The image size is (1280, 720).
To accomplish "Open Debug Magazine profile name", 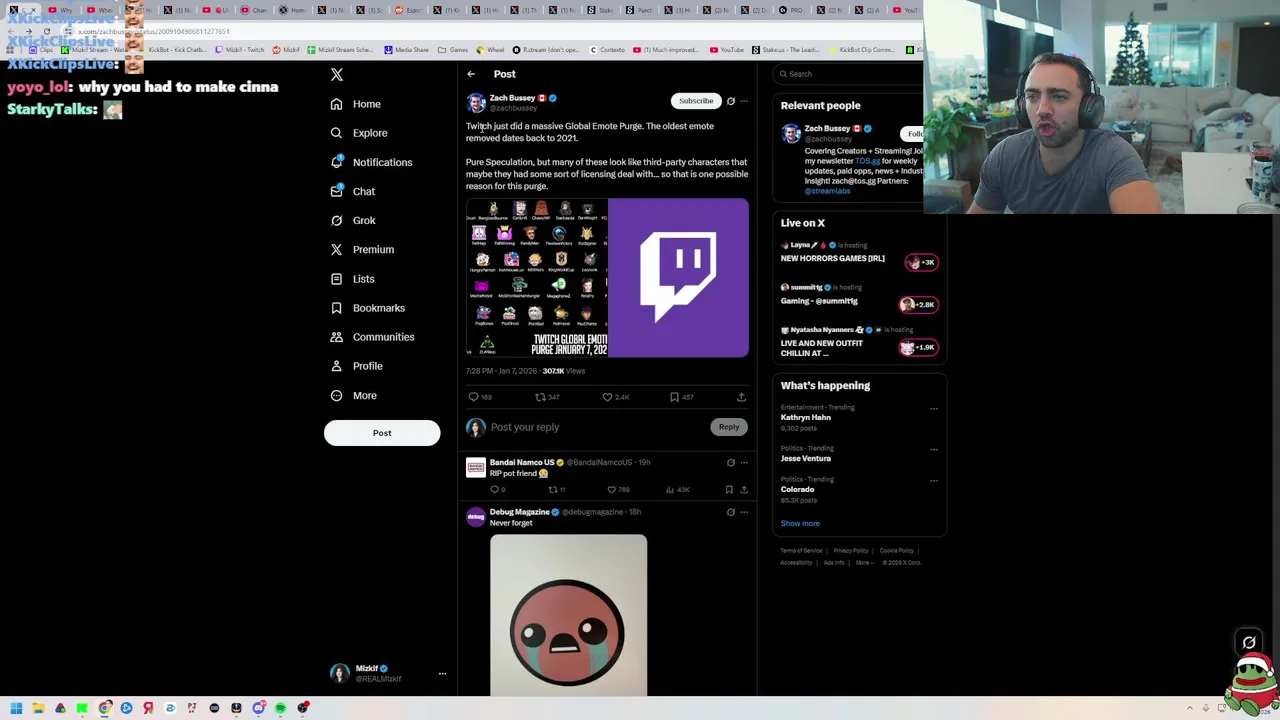I will [x=519, y=512].
